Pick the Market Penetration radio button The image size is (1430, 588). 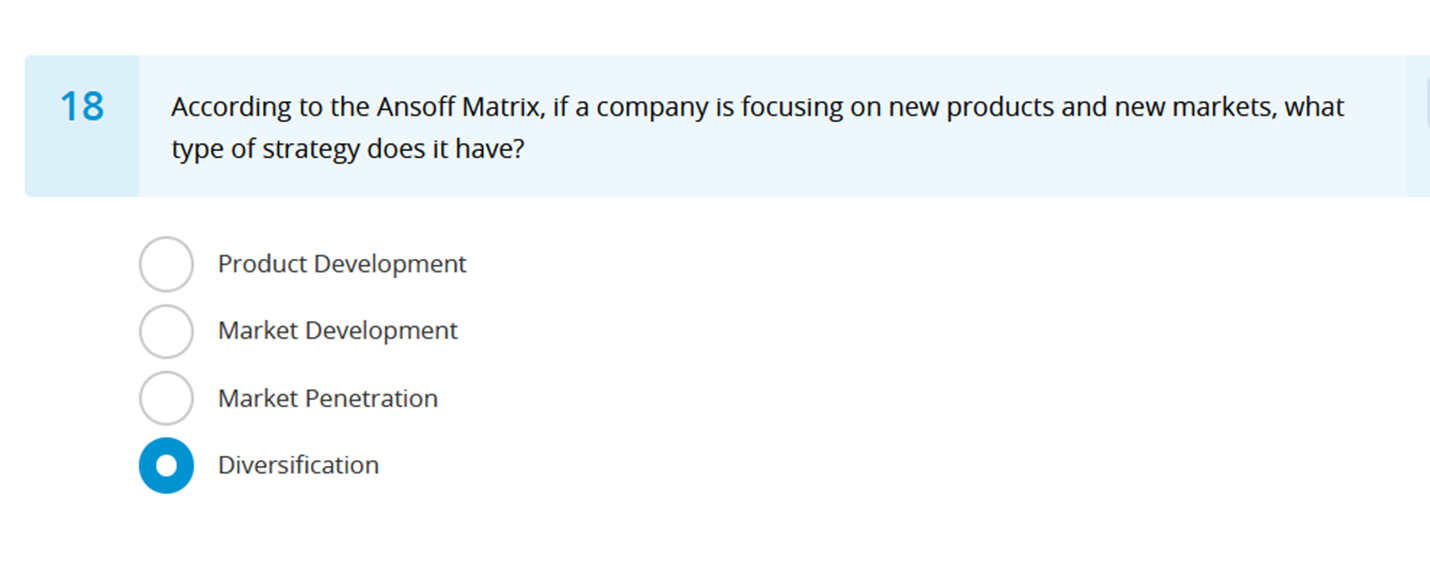click(166, 398)
